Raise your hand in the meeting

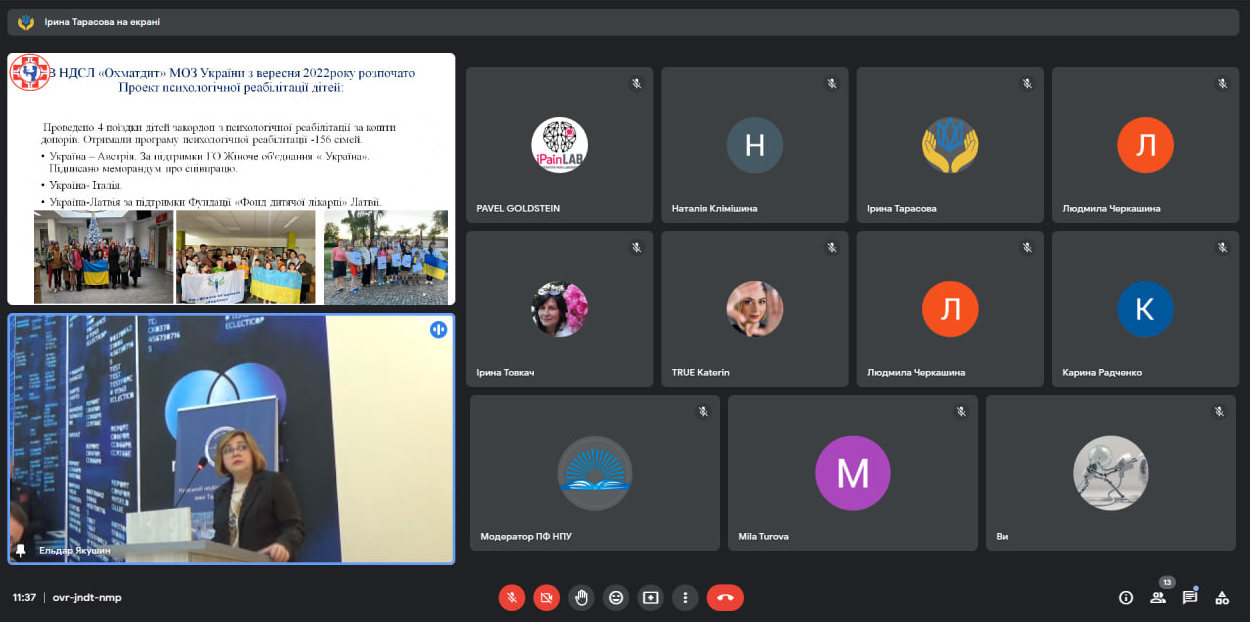(x=581, y=597)
